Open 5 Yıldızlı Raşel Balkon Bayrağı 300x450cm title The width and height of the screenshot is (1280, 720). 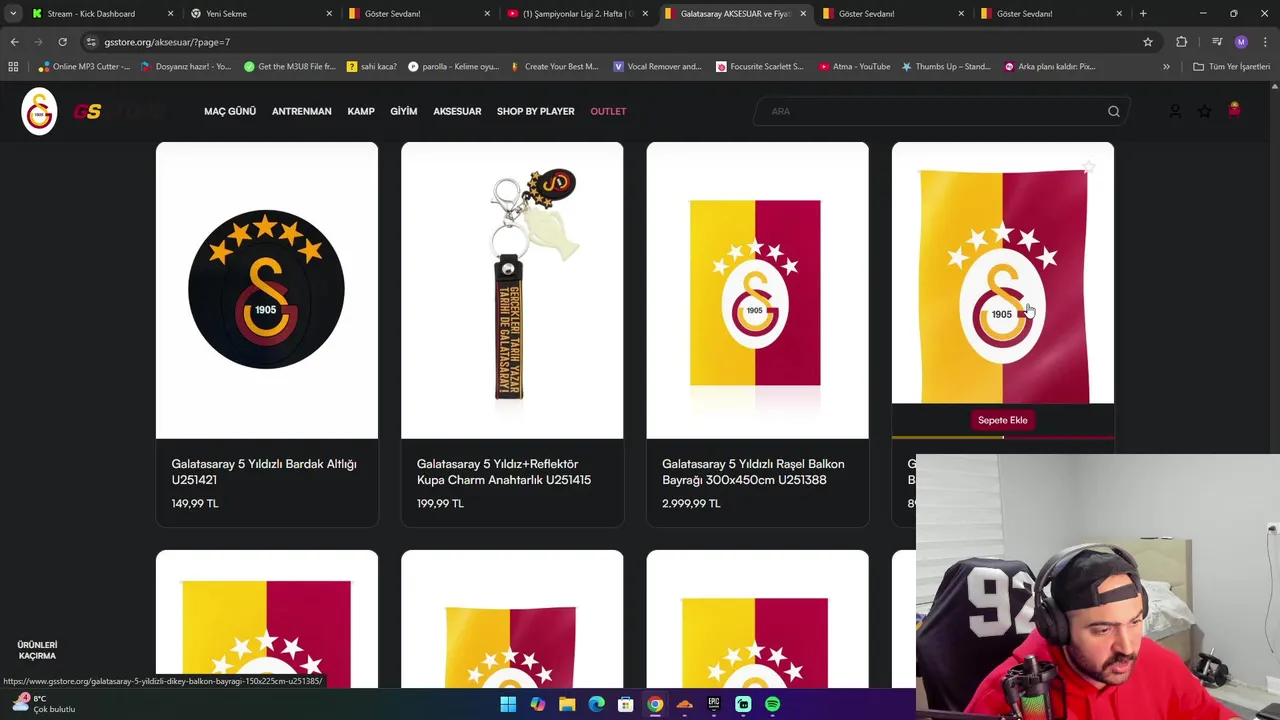tap(753, 472)
